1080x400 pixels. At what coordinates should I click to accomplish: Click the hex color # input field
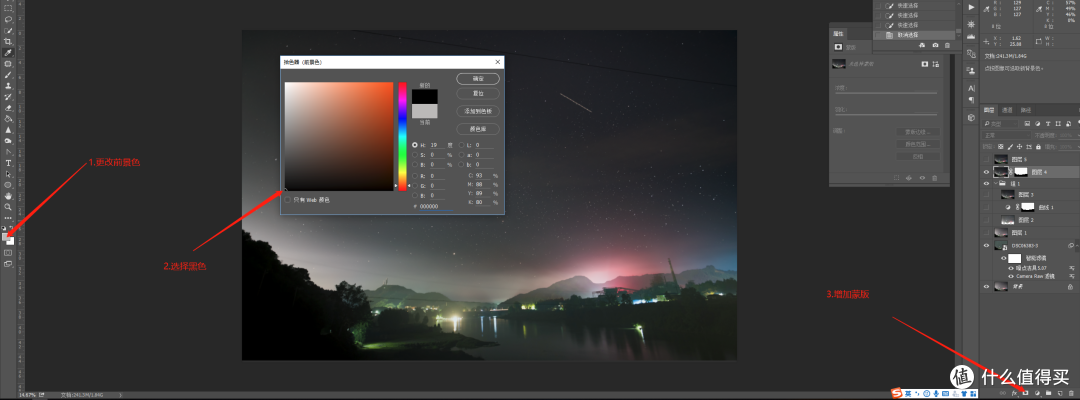point(436,206)
